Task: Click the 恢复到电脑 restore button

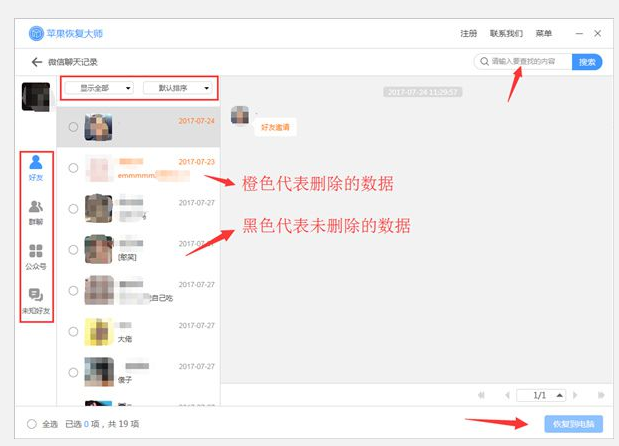Action: 573,424
